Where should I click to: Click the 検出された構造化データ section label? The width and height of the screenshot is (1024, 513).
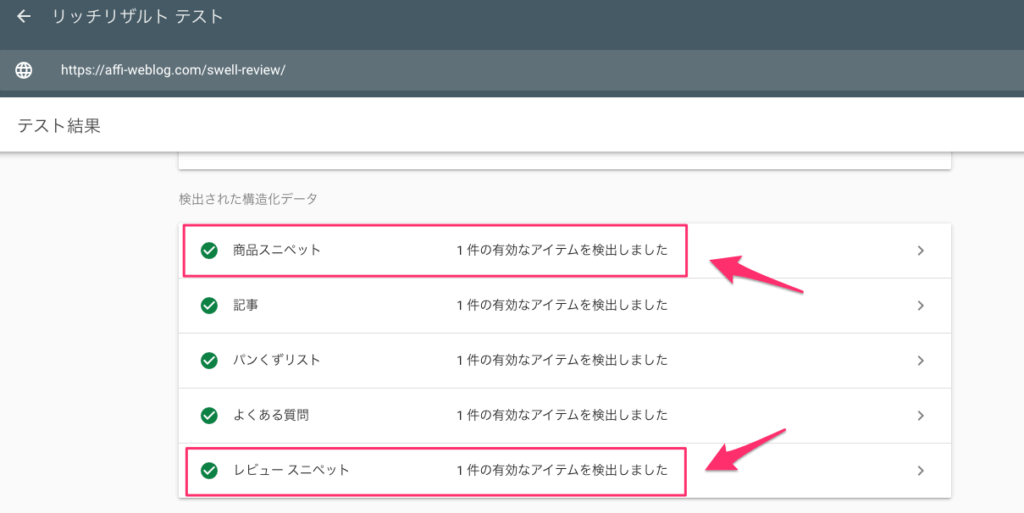pyautogui.click(x=248, y=199)
